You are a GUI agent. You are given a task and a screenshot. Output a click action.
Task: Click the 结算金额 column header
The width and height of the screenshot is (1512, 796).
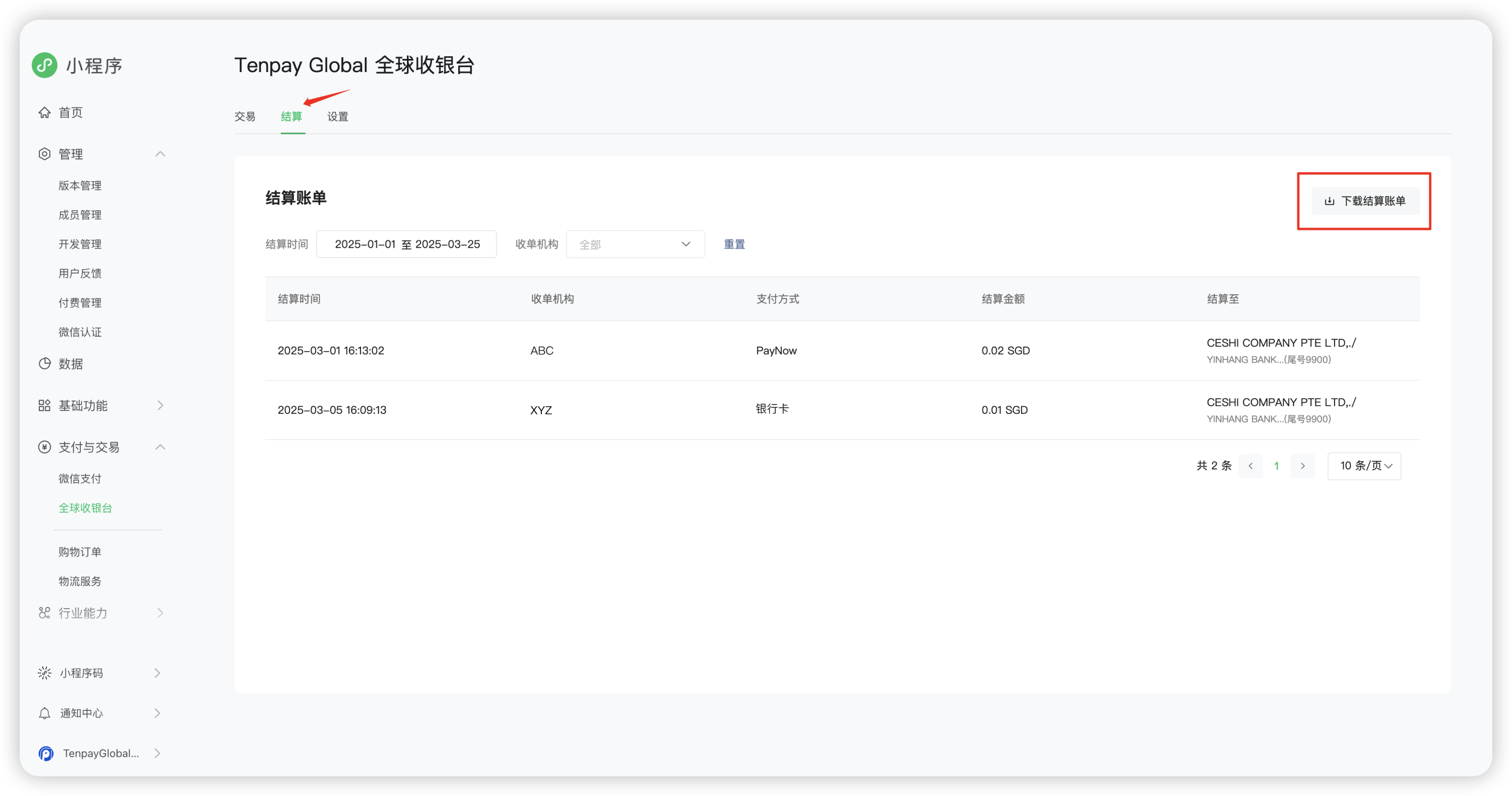coord(1003,299)
